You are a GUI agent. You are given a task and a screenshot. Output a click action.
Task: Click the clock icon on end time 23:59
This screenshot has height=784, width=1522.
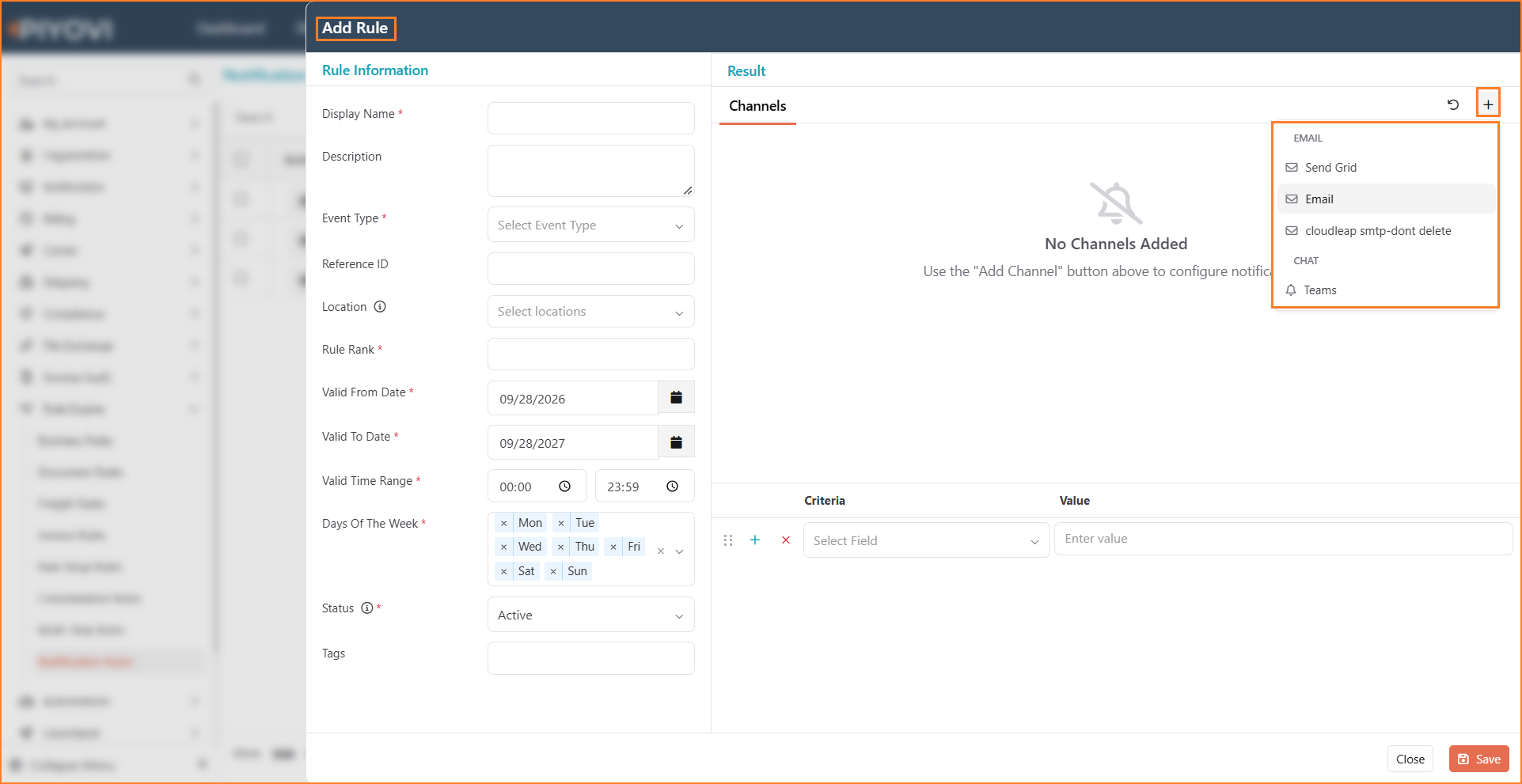[672, 487]
